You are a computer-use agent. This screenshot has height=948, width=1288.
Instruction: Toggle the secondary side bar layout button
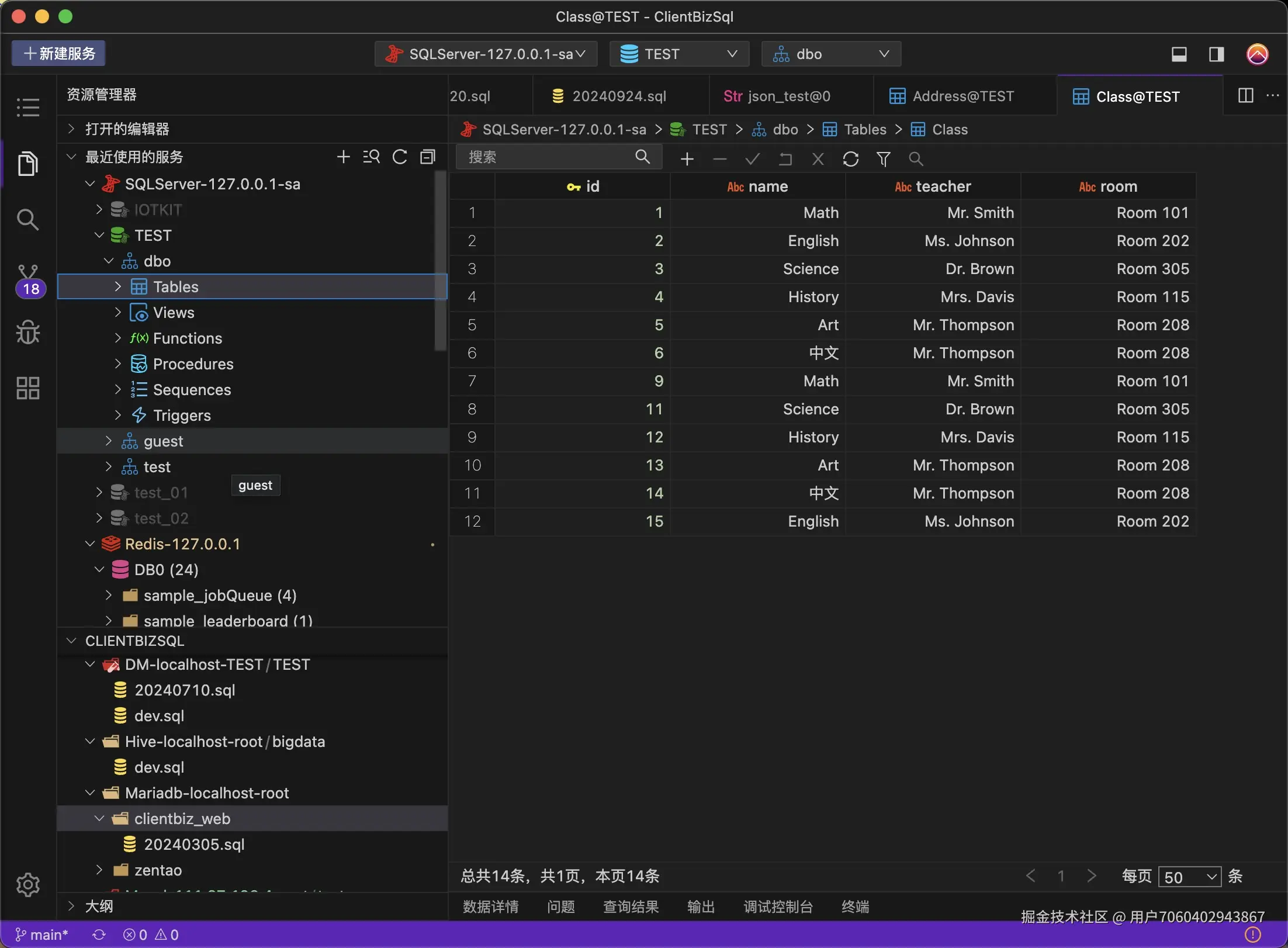[x=1217, y=54]
